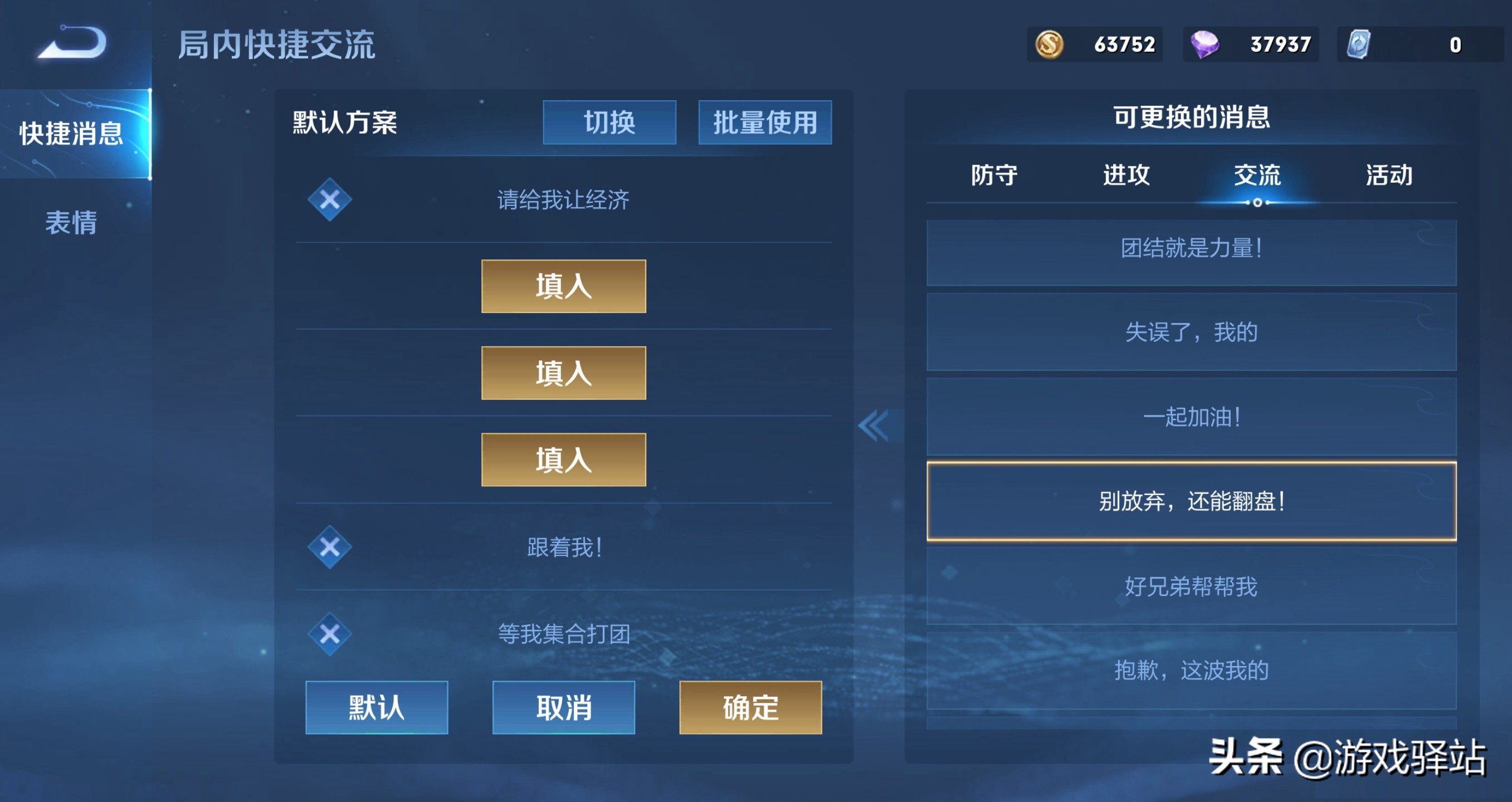
Task: Select the 活动 tab
Action: (1389, 175)
